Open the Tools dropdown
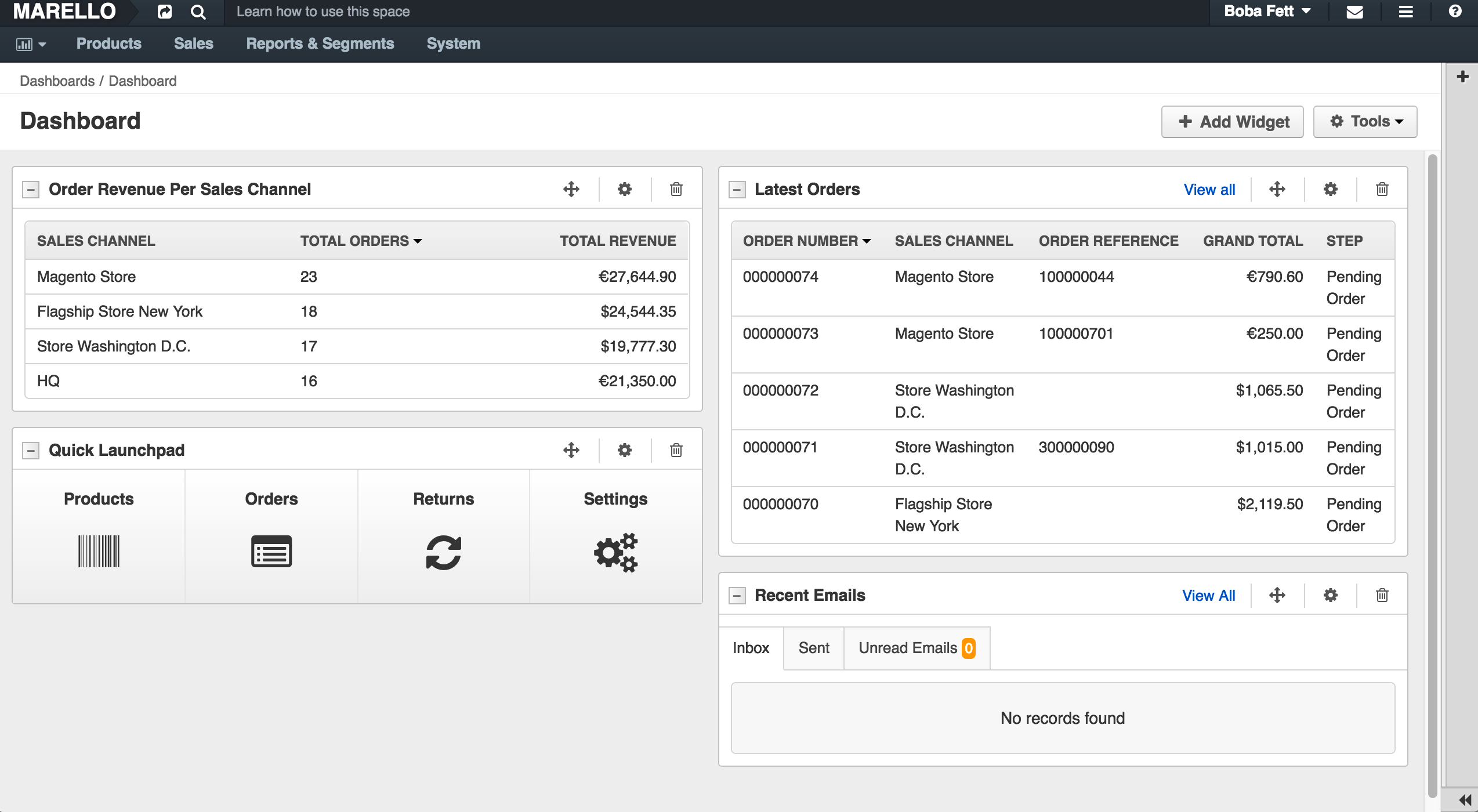The width and height of the screenshot is (1478, 812). [x=1365, y=121]
